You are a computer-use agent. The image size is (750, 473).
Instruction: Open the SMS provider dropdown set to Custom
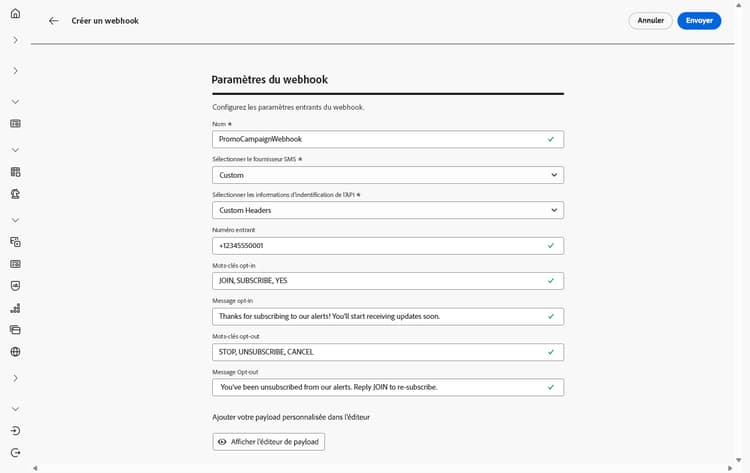(387, 175)
